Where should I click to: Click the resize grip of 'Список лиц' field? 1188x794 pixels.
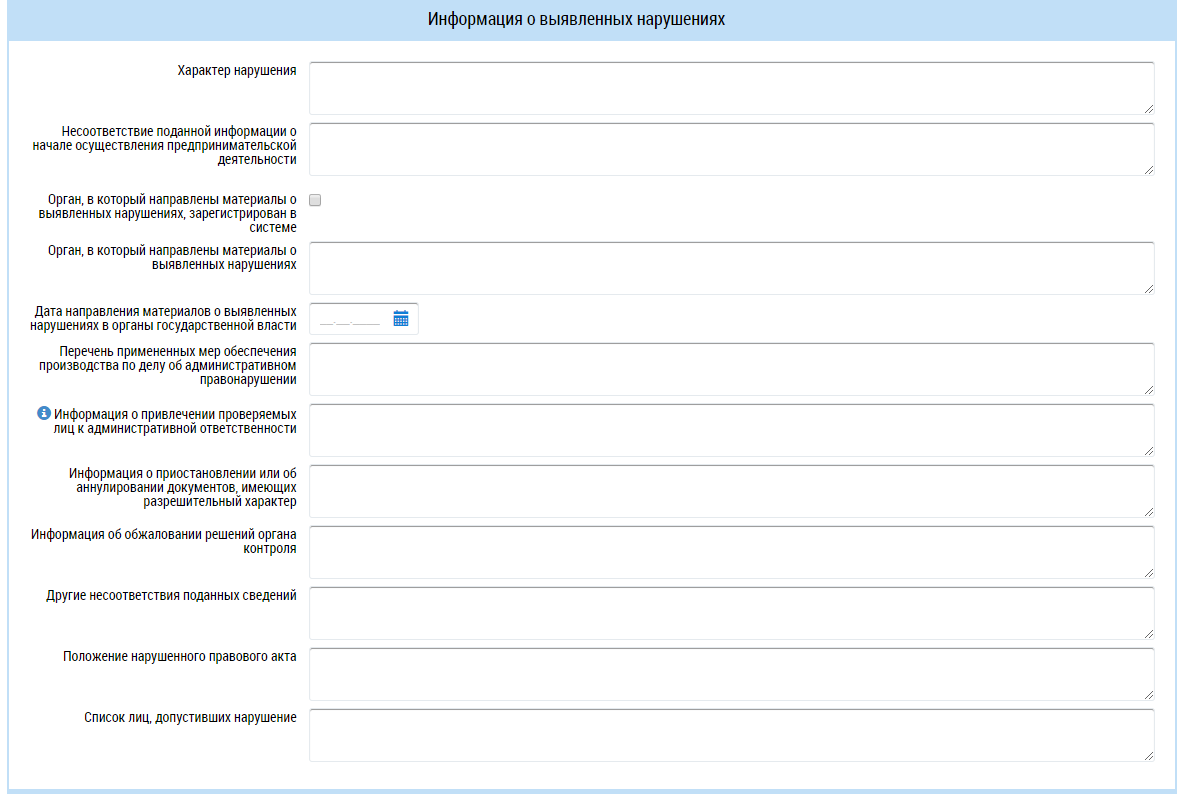(x=1149, y=755)
